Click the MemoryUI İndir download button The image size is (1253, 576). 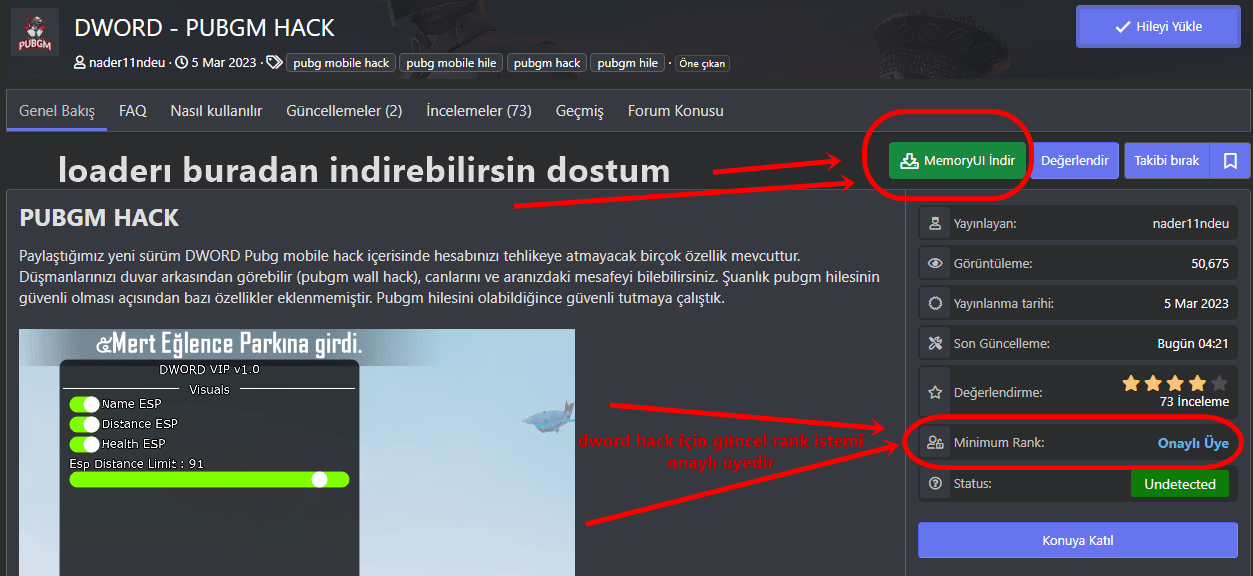[957, 160]
